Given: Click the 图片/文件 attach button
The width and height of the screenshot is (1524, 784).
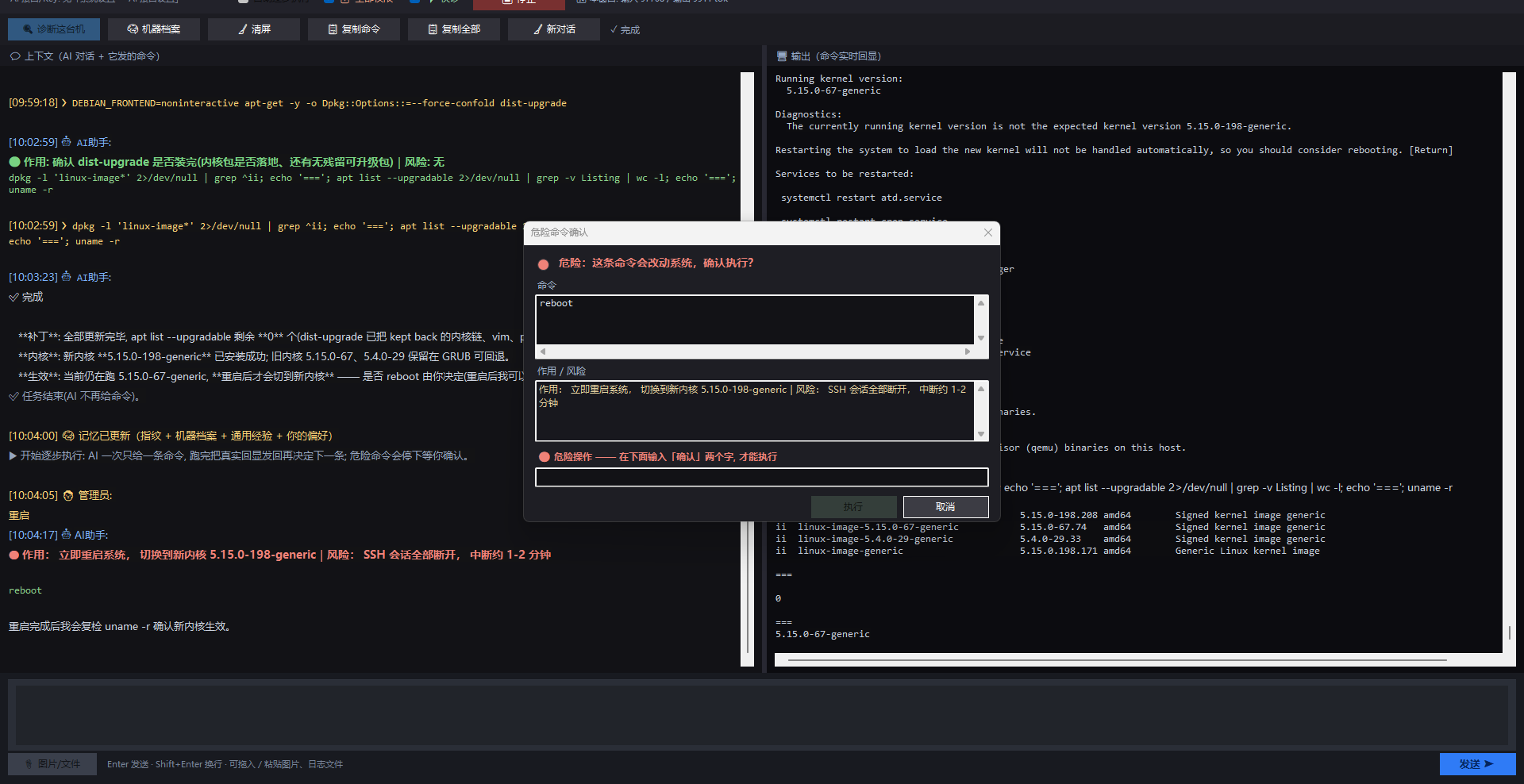Looking at the screenshot, I should click(52, 764).
